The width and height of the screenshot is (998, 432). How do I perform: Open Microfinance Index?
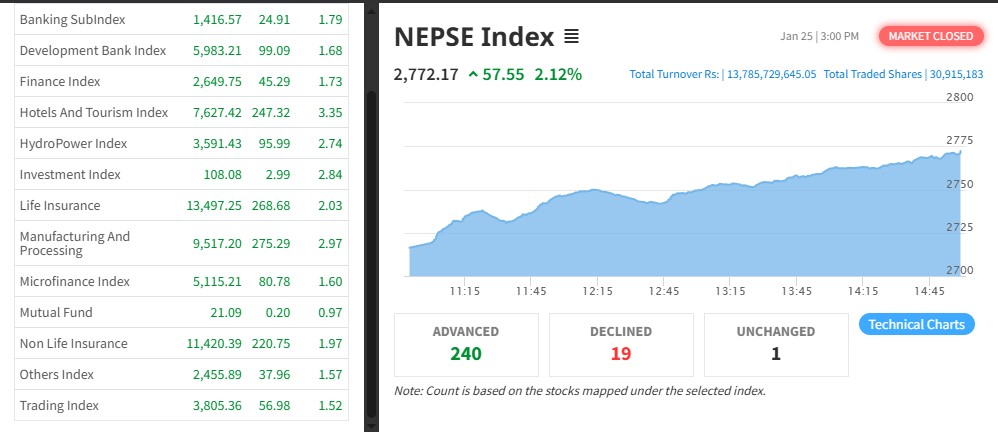(75, 282)
